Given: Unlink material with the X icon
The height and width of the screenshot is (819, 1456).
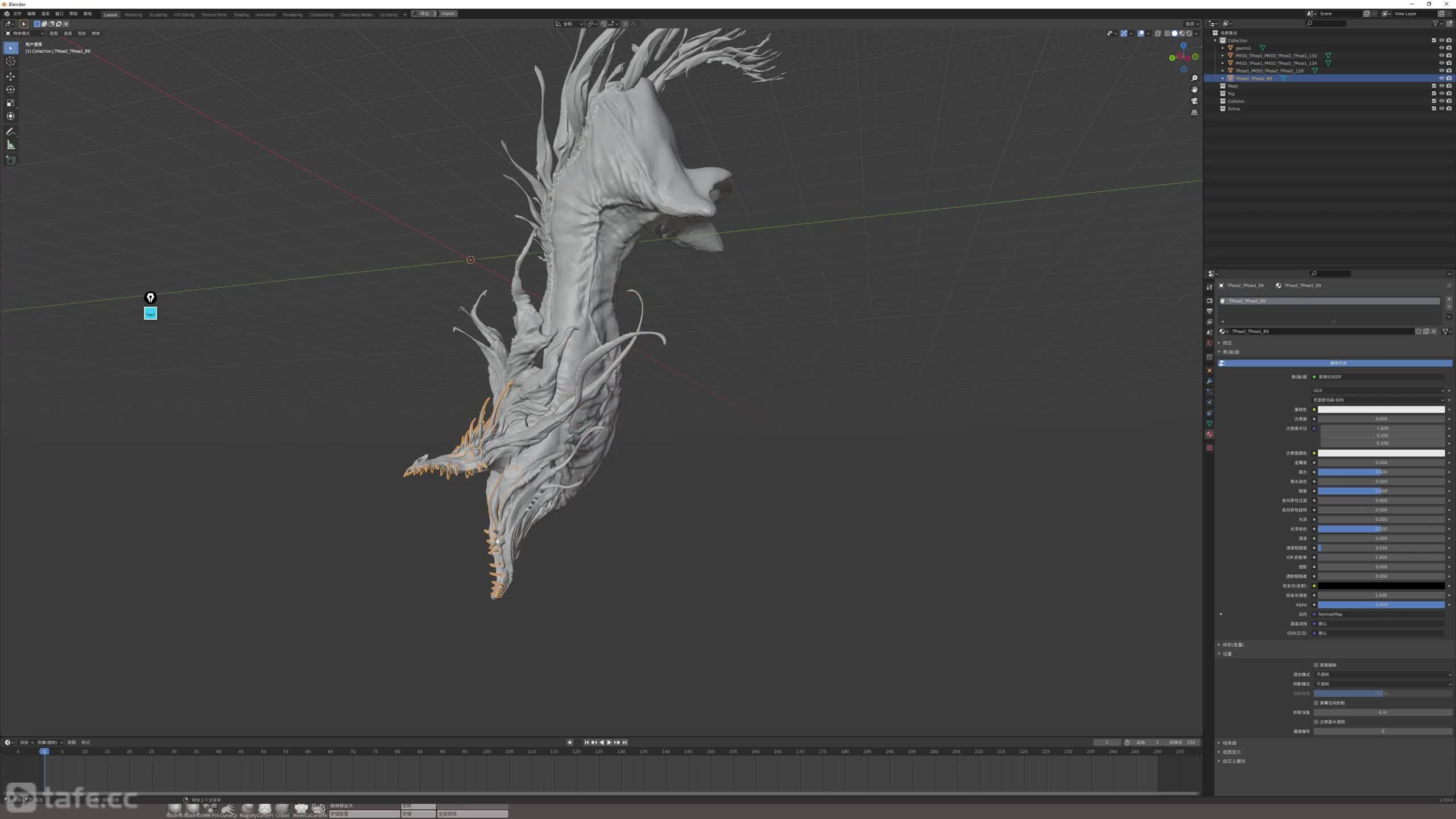Looking at the screenshot, I should [x=1434, y=332].
